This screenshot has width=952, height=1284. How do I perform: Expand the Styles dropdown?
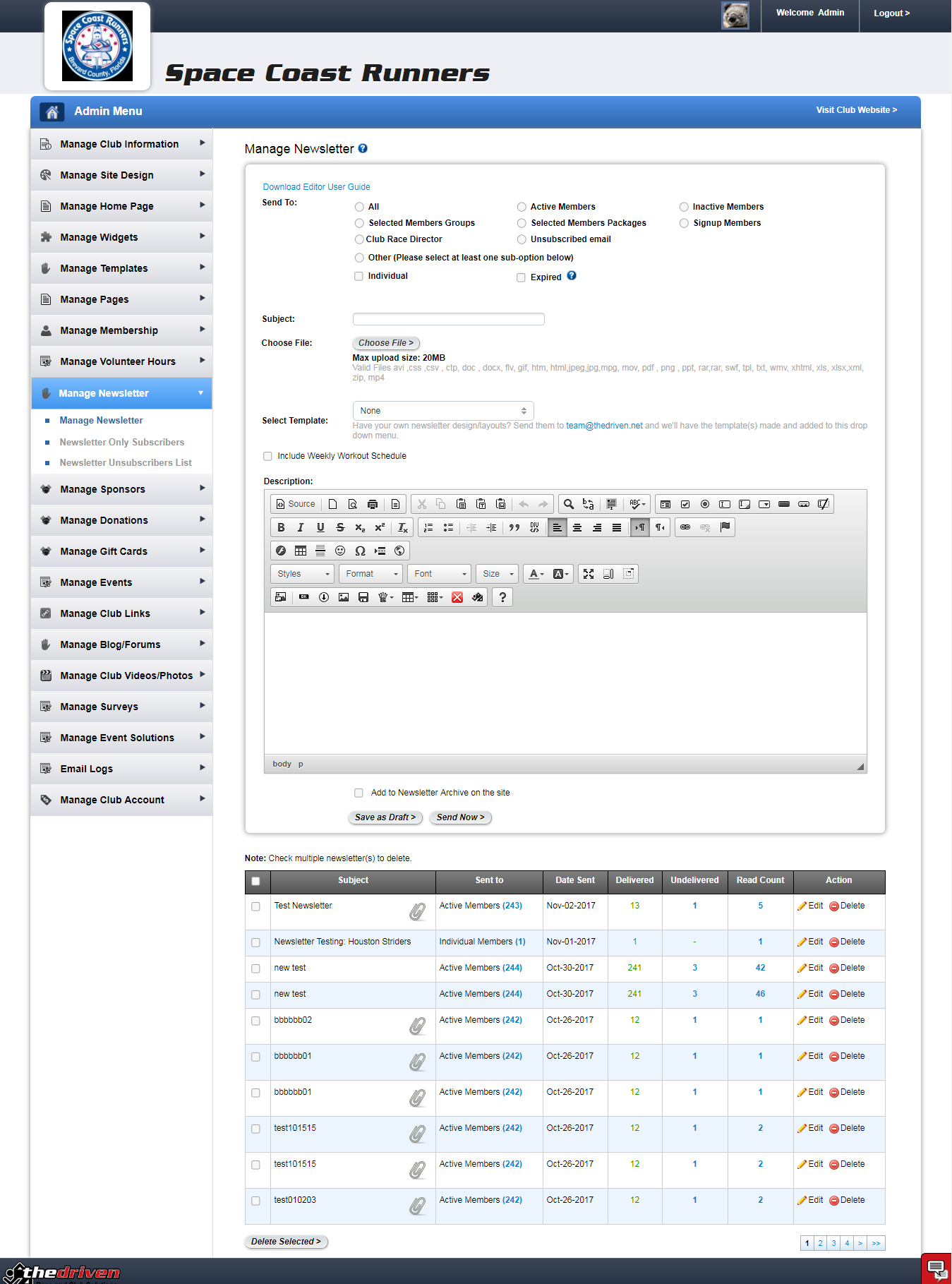point(302,574)
